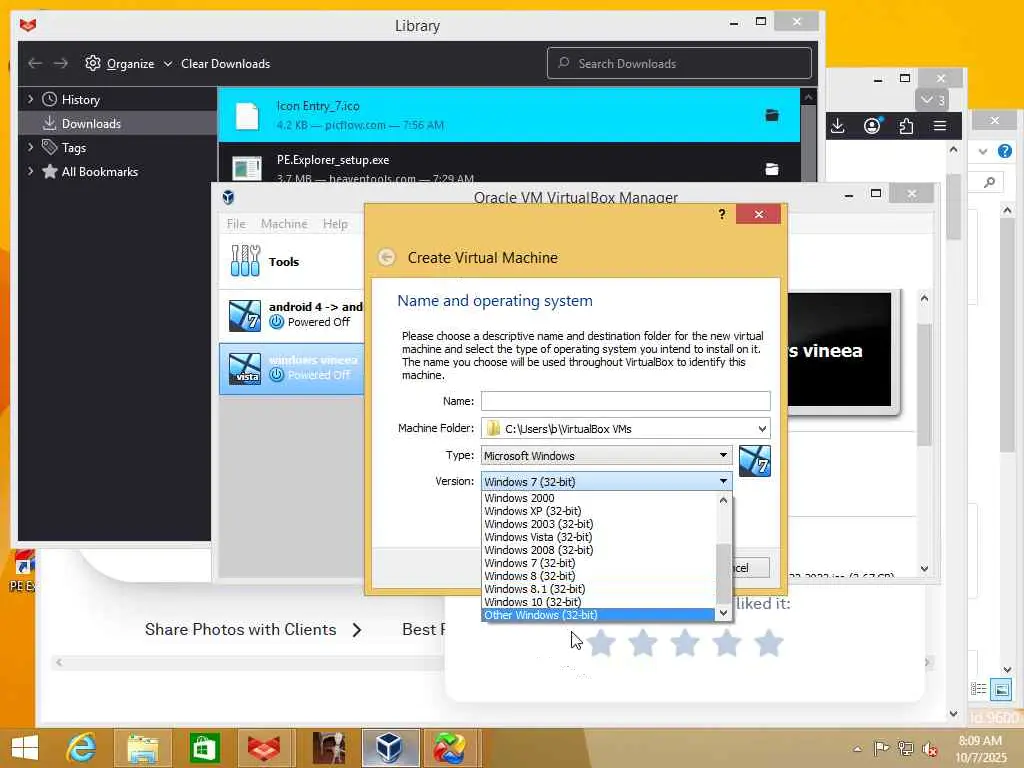Image resolution: width=1024 pixels, height=768 pixels.
Task: Click version list scroll up arrow
Action: pos(724,500)
